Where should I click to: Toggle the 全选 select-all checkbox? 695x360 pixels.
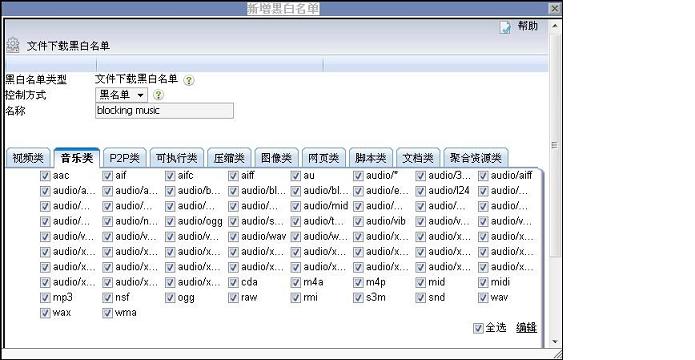coord(478,328)
